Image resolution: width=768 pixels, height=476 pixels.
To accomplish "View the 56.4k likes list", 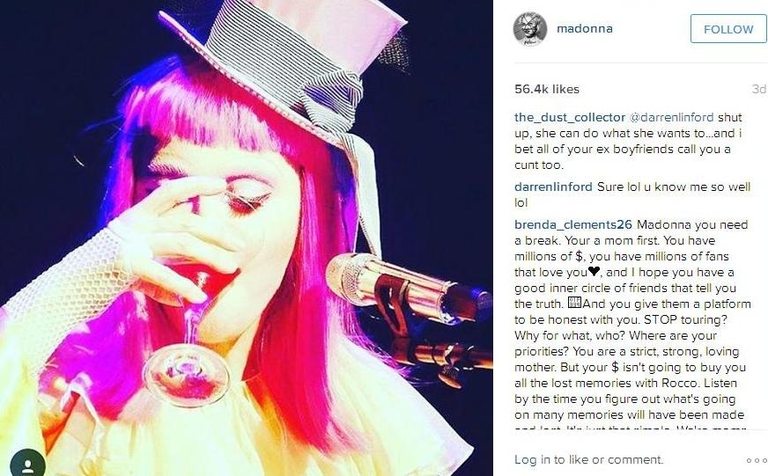I will click(x=547, y=89).
